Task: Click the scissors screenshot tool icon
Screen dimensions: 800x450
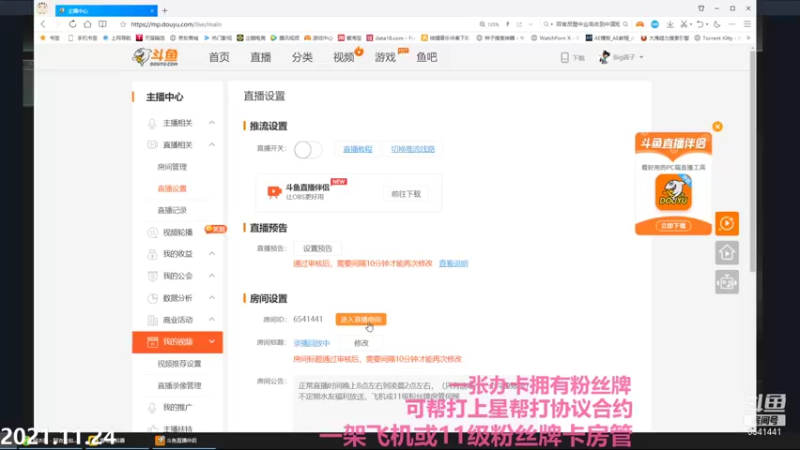Action: pyautogui.click(x=684, y=24)
